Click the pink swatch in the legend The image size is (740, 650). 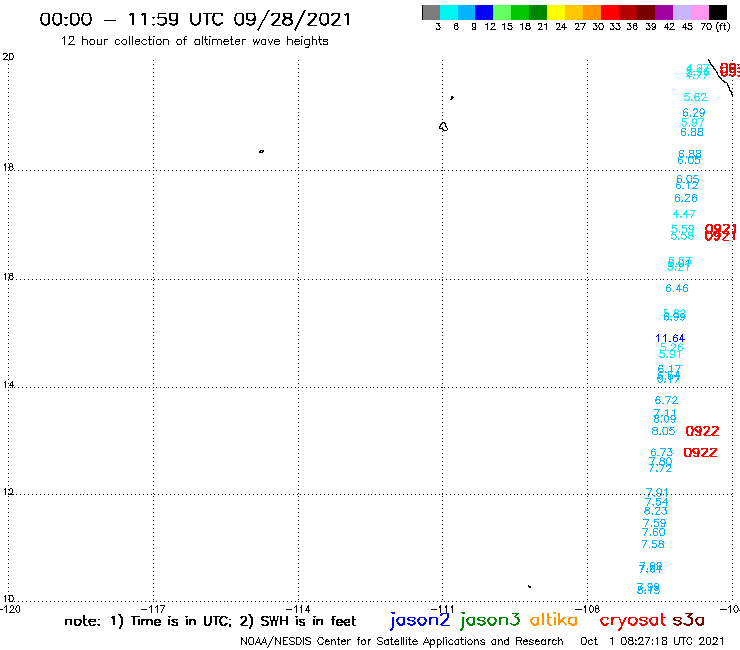[x=699, y=12]
